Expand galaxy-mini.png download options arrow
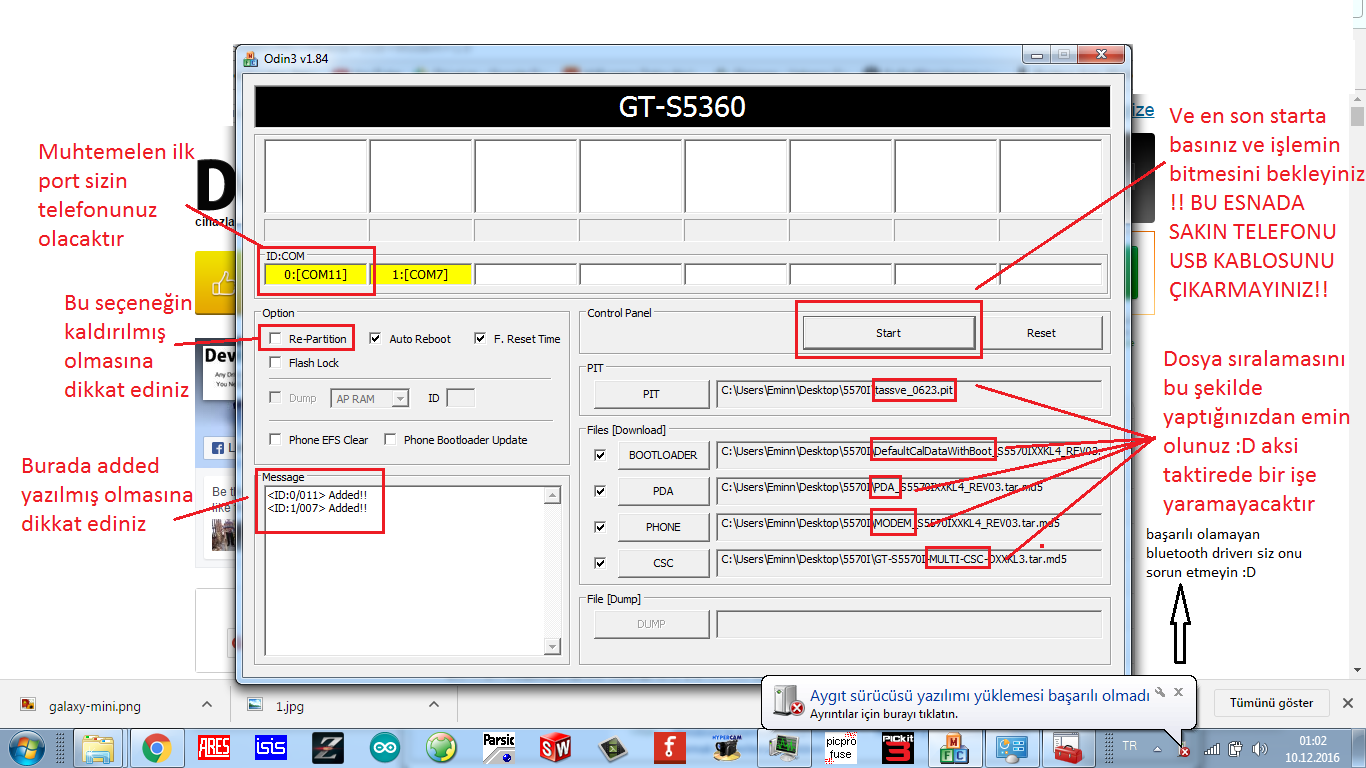This screenshot has height=768, width=1366. pos(206,705)
